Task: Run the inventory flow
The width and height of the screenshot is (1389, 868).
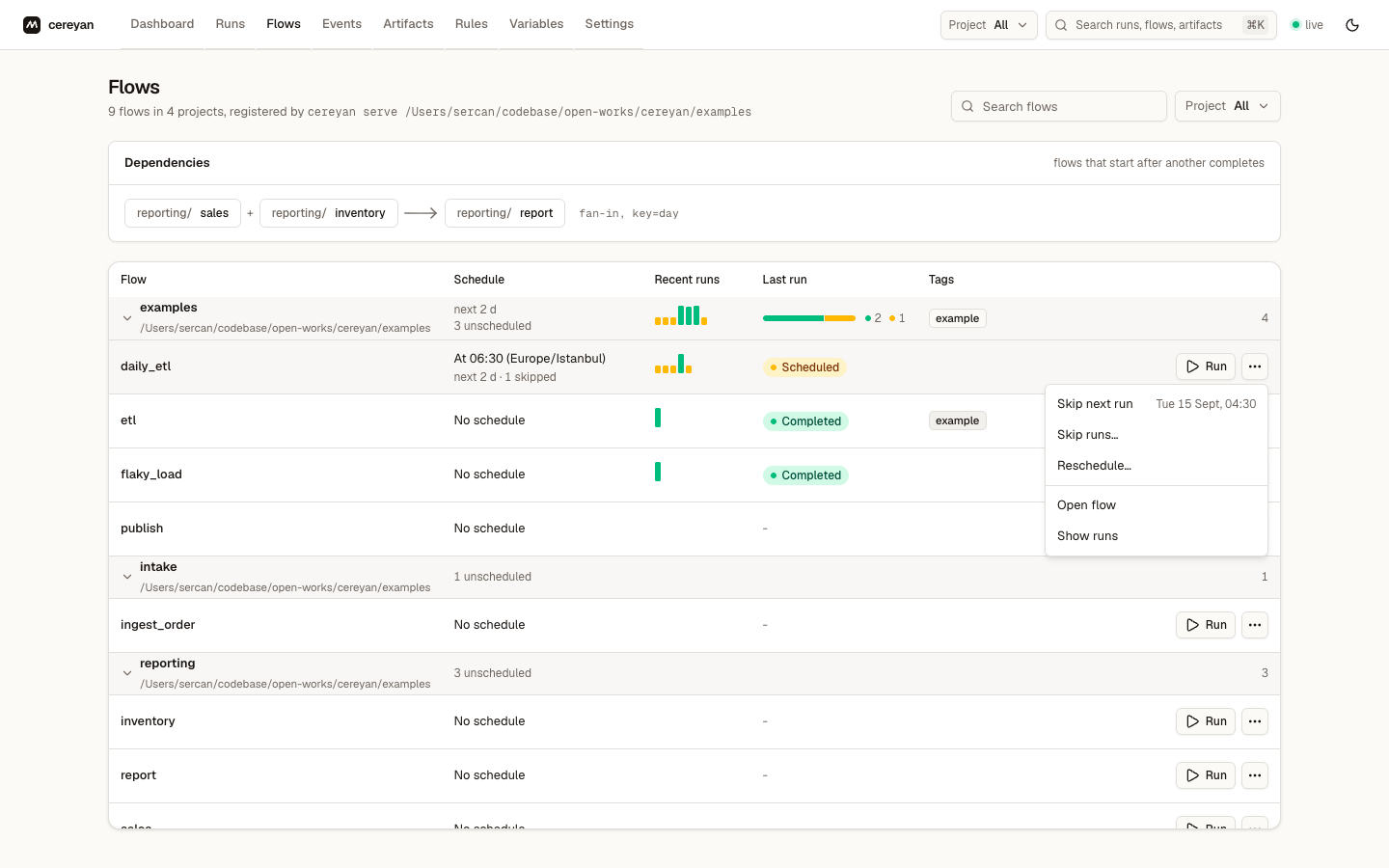Action: 1206,721
